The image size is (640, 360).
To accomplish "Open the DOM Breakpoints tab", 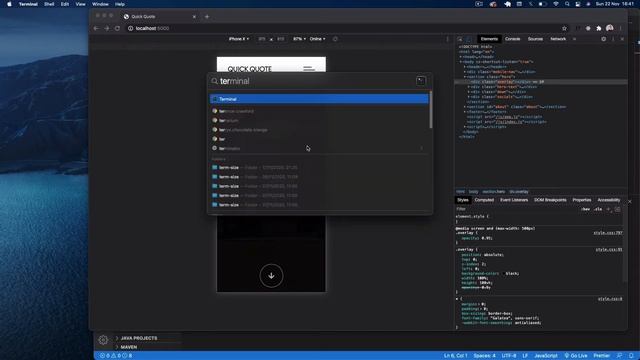I will click(x=550, y=200).
